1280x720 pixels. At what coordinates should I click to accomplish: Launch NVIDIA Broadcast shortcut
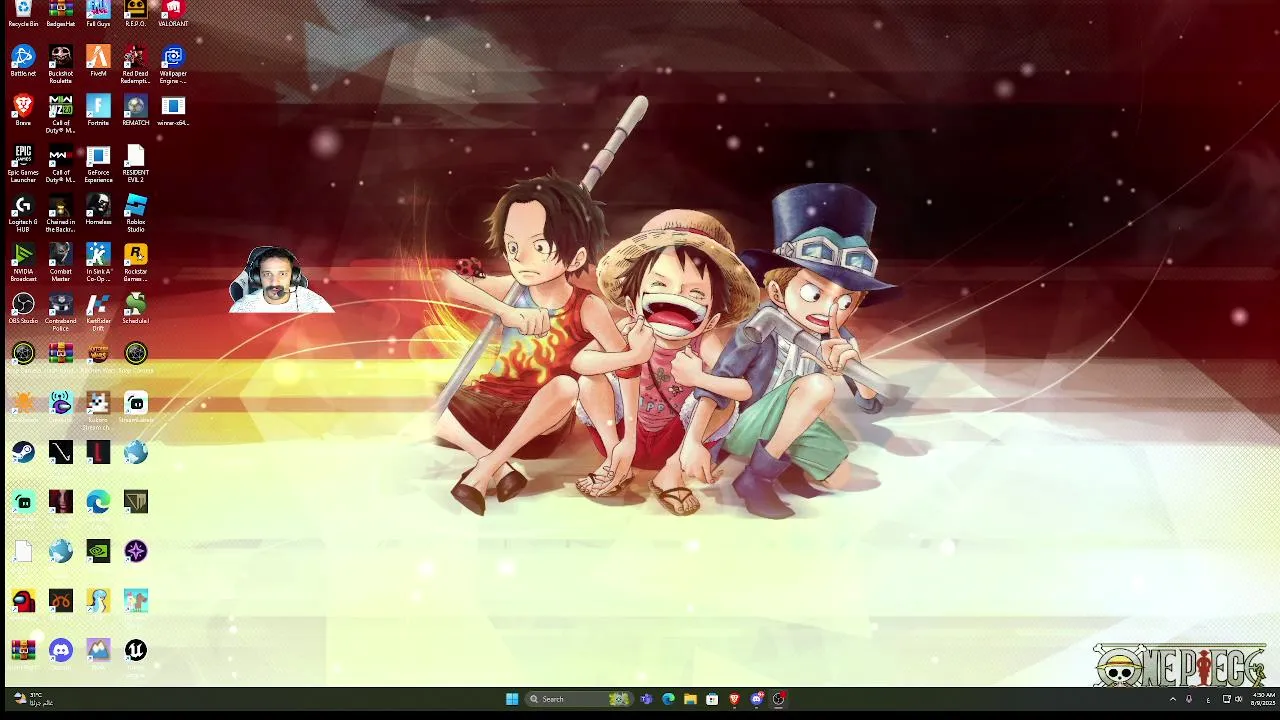(x=23, y=262)
